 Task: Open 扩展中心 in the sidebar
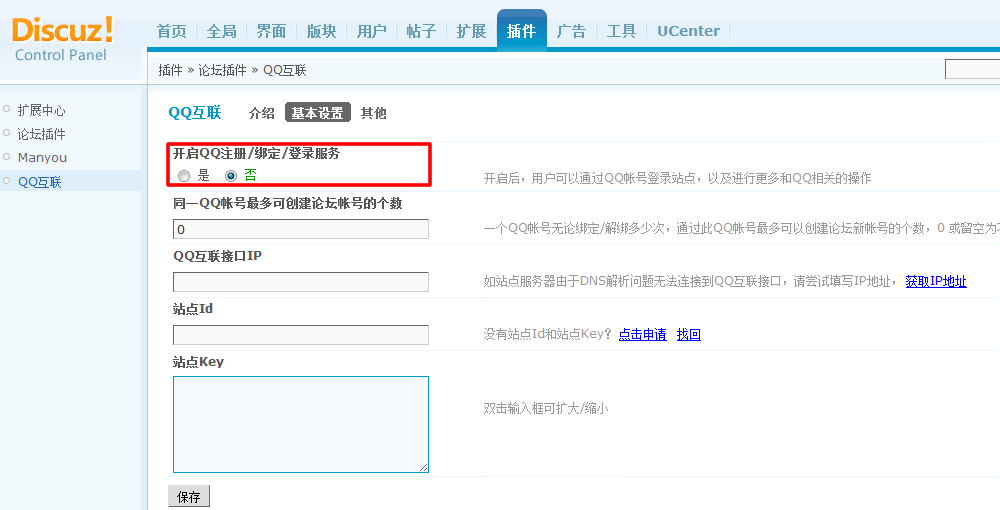coord(41,110)
